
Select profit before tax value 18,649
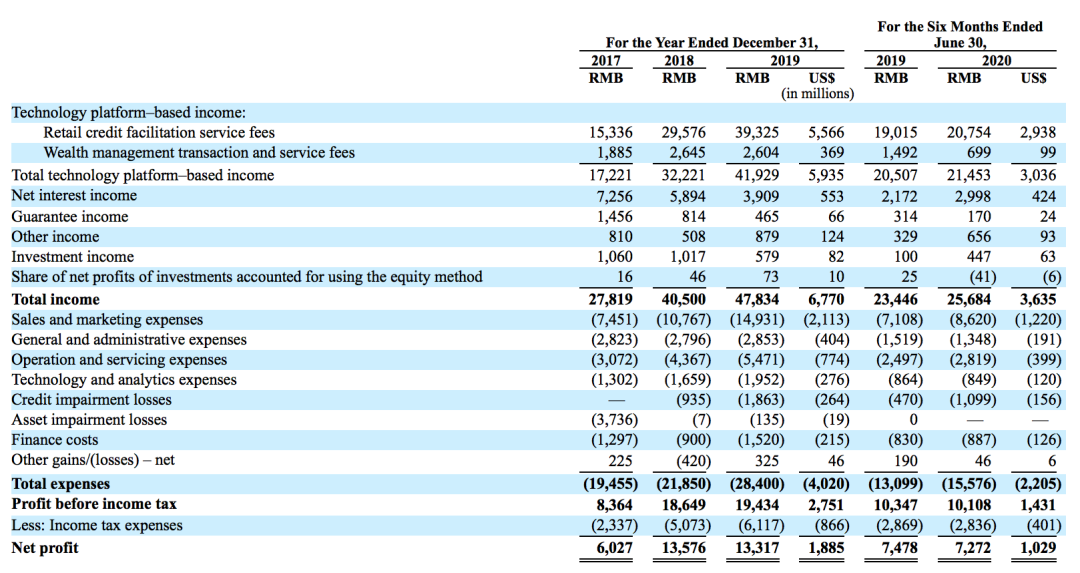point(683,503)
